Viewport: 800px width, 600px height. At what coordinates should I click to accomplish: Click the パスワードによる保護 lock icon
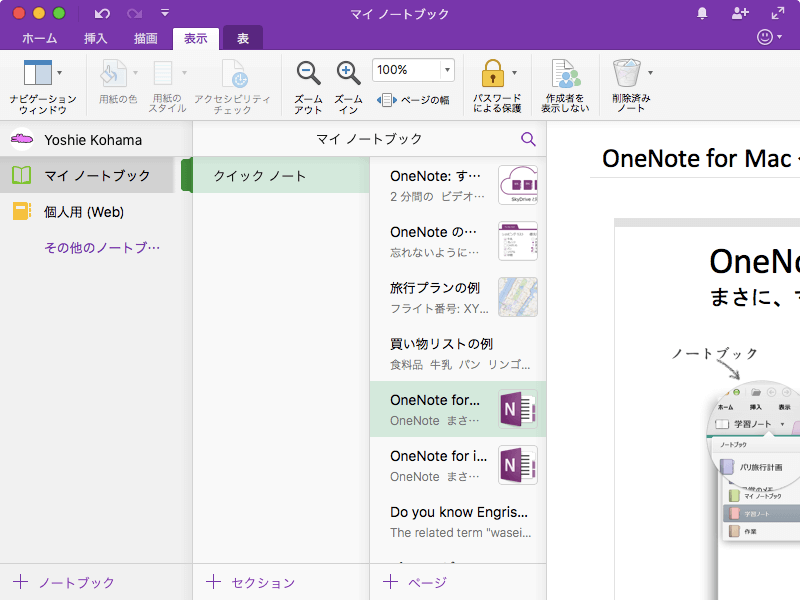click(x=493, y=73)
